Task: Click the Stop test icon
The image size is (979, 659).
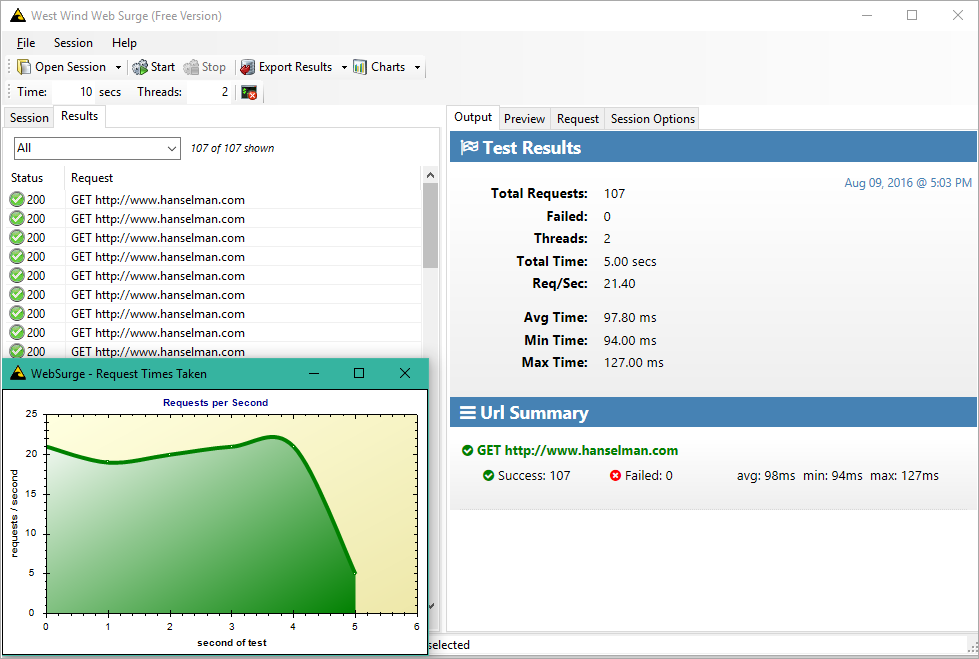Action: pyautogui.click(x=191, y=67)
